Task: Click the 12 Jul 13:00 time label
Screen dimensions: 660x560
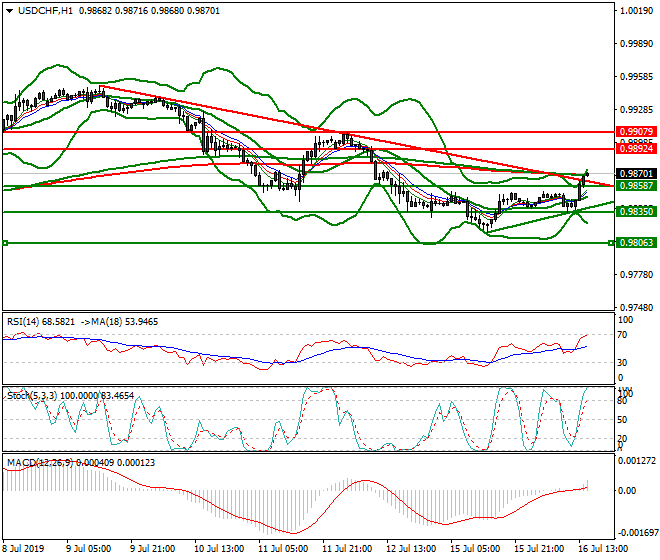Action: click(411, 549)
